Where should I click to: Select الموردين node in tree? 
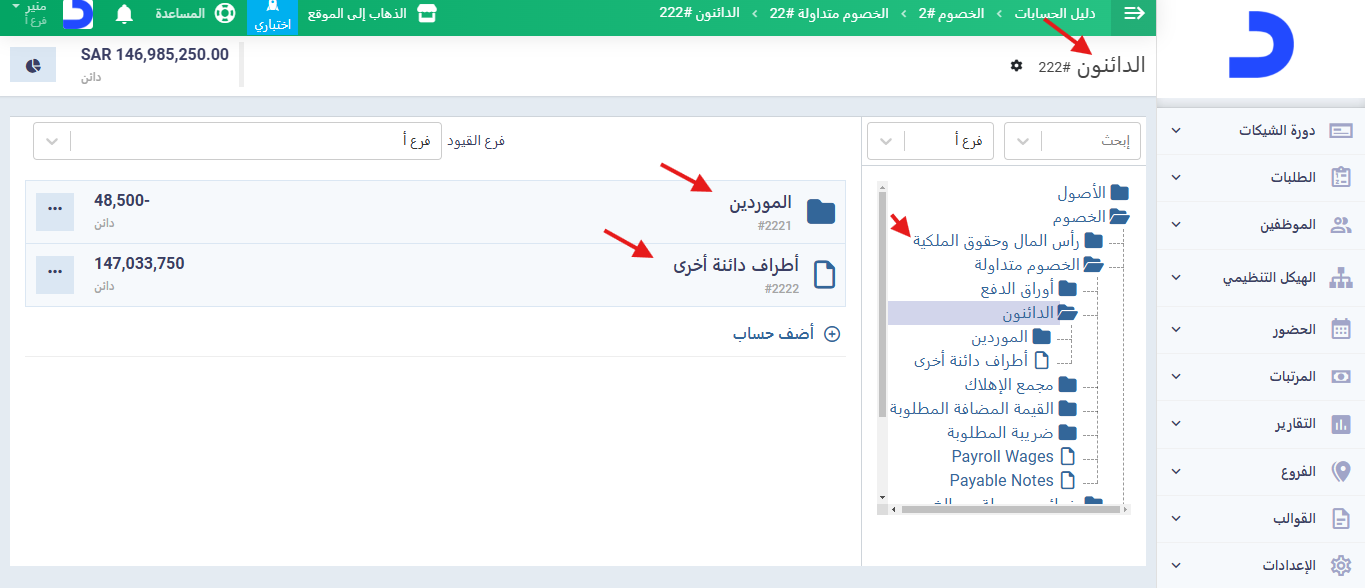(x=999, y=337)
